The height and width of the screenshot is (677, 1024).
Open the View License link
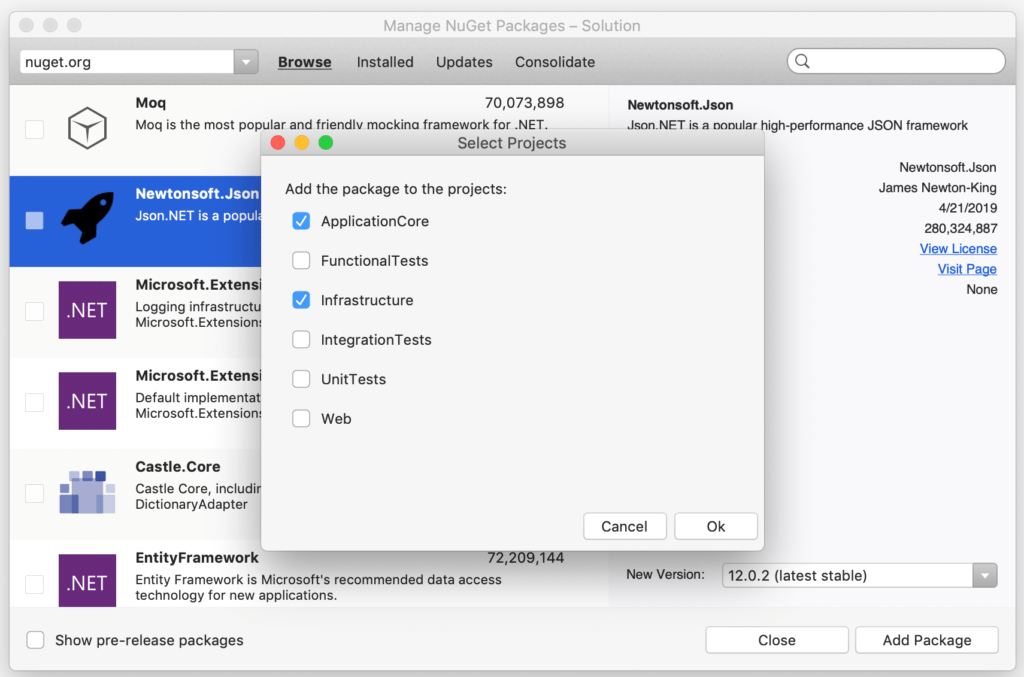(958, 248)
